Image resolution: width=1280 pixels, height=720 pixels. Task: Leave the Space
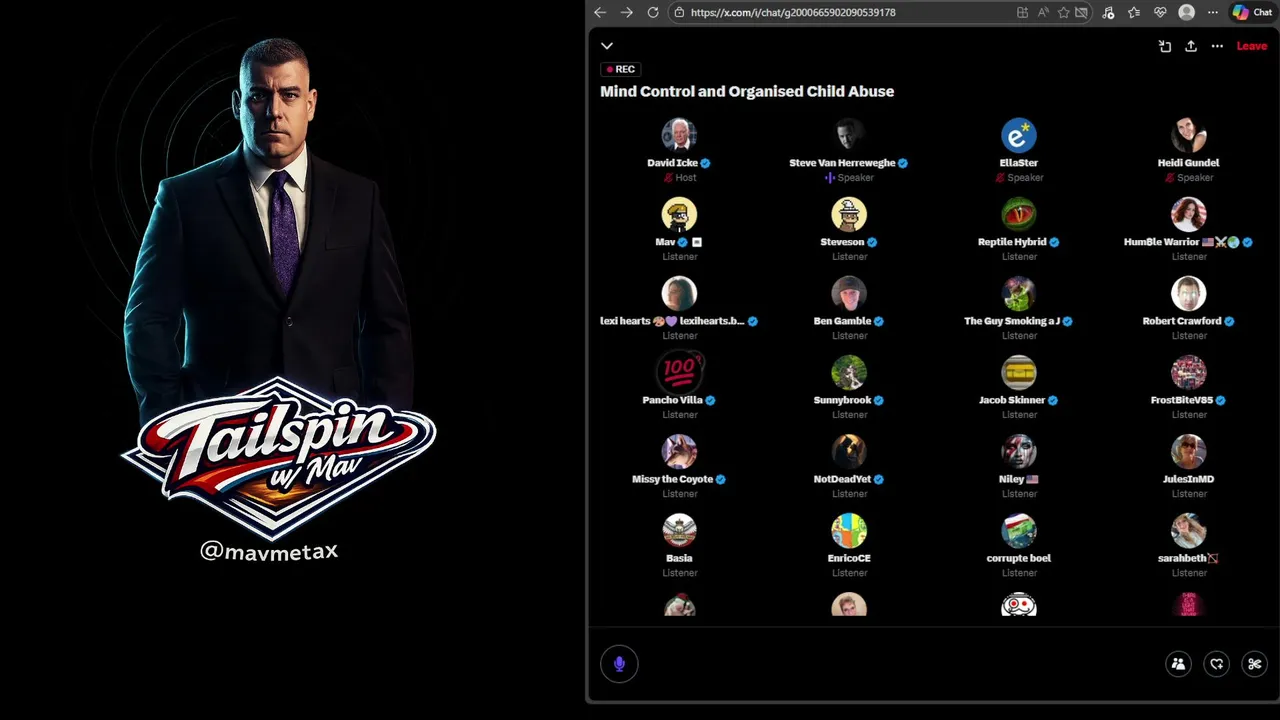[1252, 46]
